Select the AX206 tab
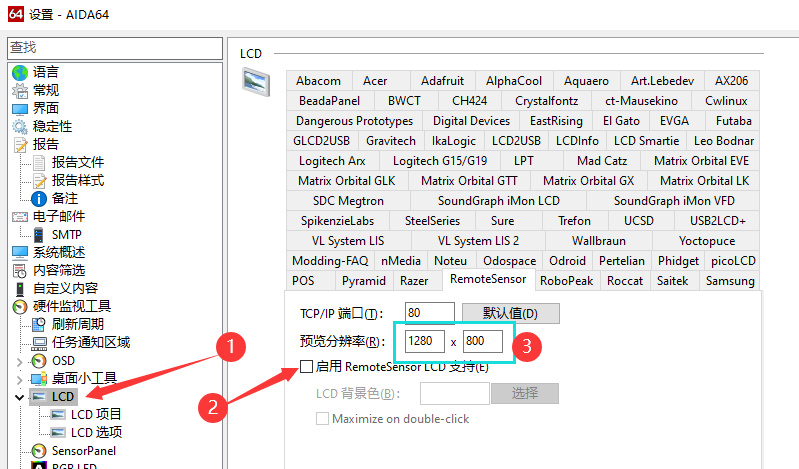 click(731, 81)
